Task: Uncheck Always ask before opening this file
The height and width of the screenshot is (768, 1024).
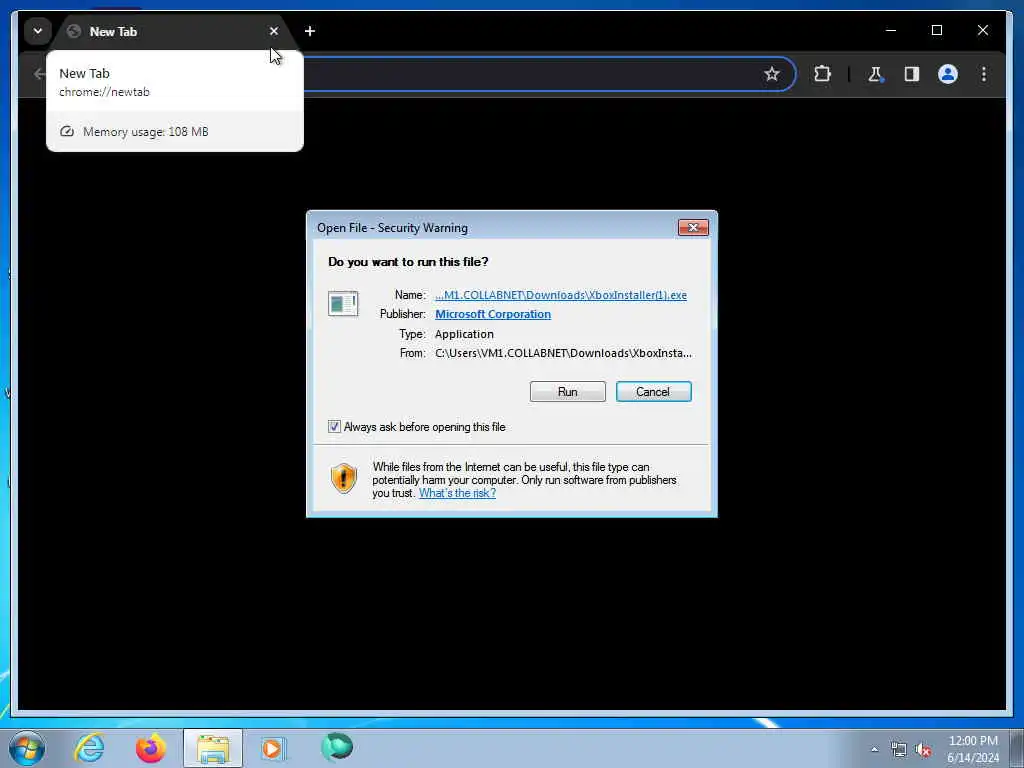Action: [x=334, y=427]
